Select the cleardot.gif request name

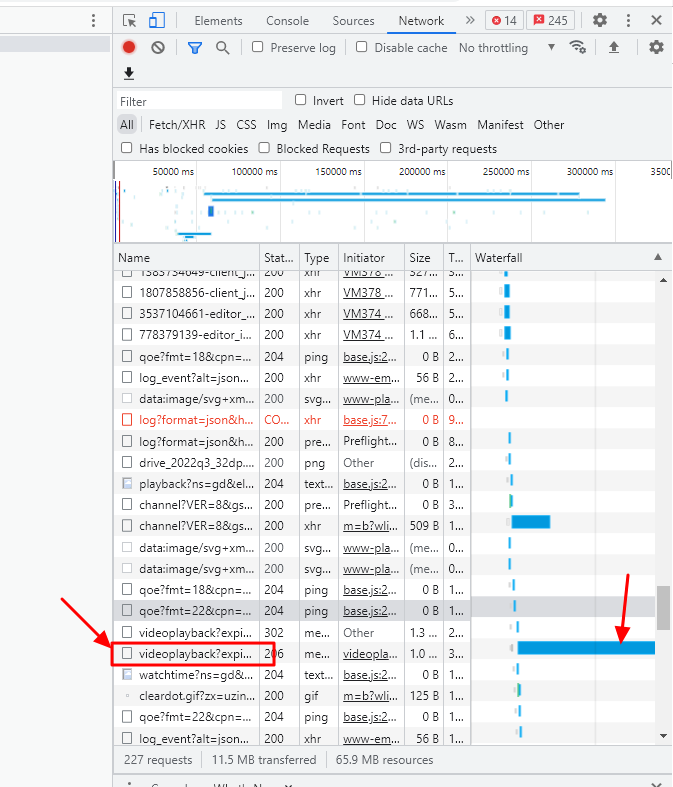pos(197,696)
